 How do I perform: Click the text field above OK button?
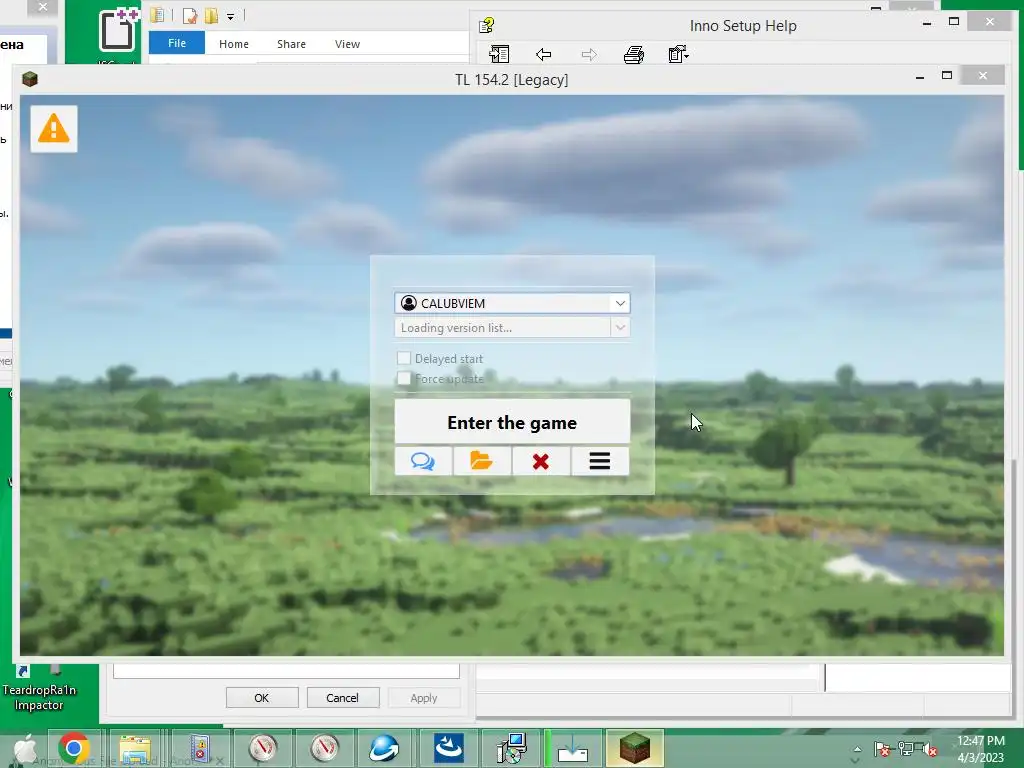point(286,671)
